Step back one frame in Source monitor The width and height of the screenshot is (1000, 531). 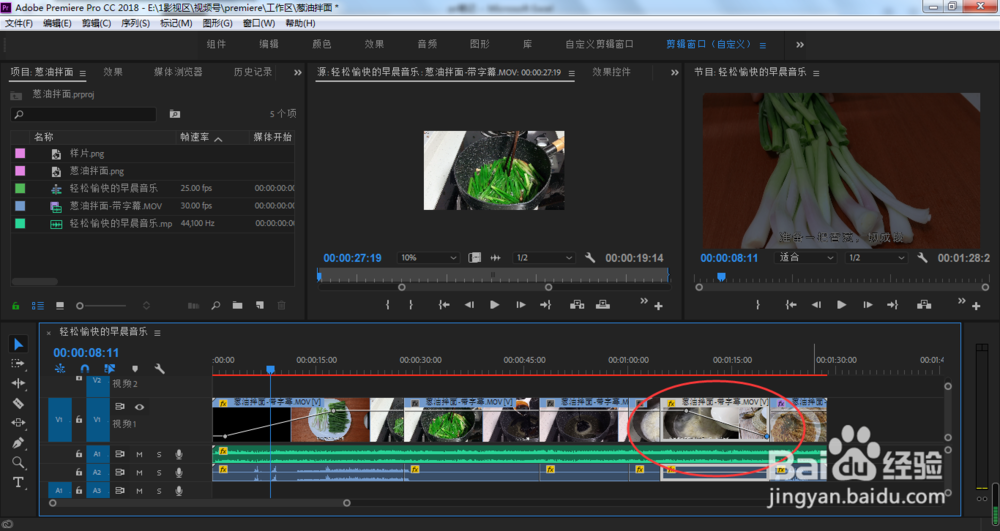click(x=469, y=305)
